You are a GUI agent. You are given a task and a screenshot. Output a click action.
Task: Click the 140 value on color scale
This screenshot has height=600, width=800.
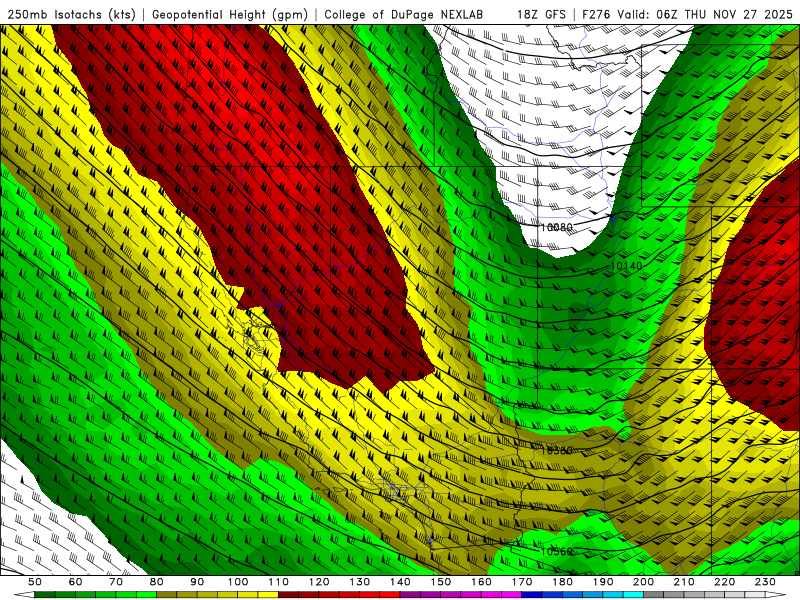pos(400,582)
